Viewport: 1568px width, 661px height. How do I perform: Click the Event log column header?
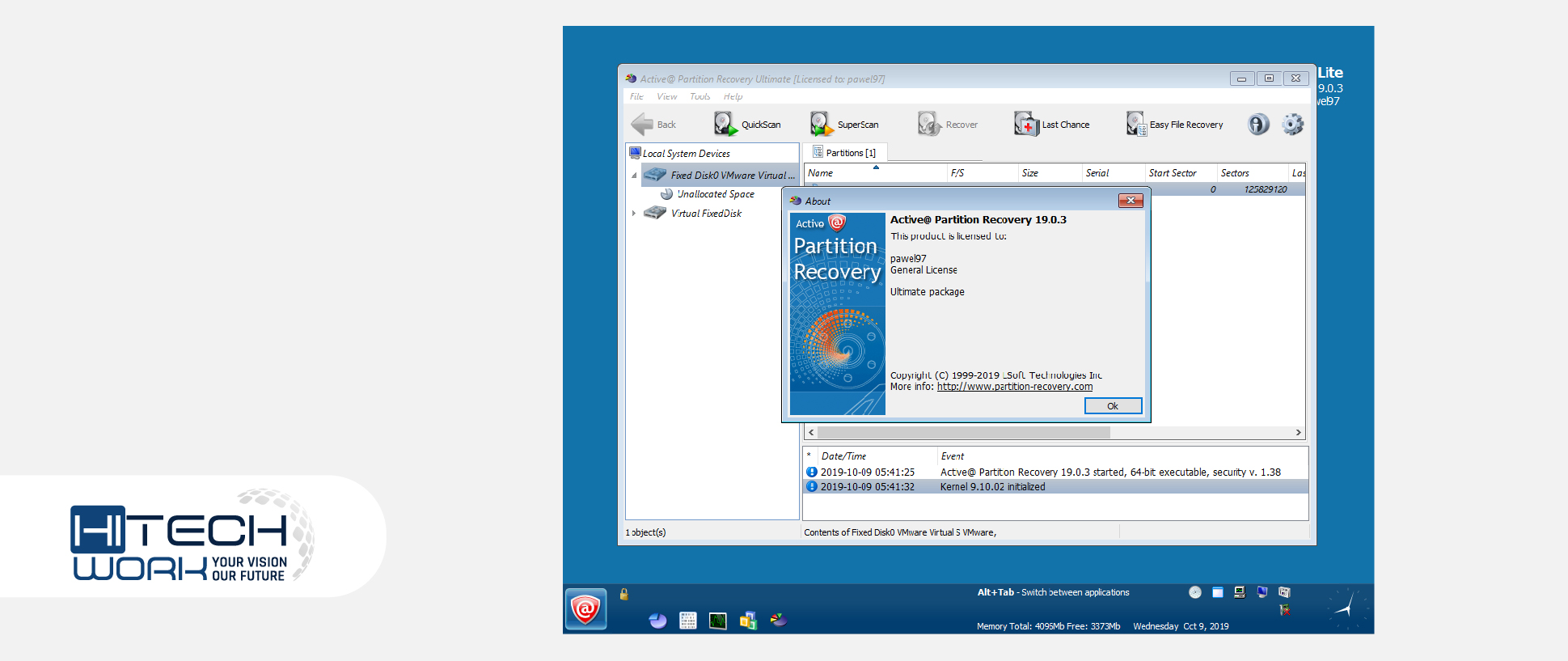click(1122, 456)
